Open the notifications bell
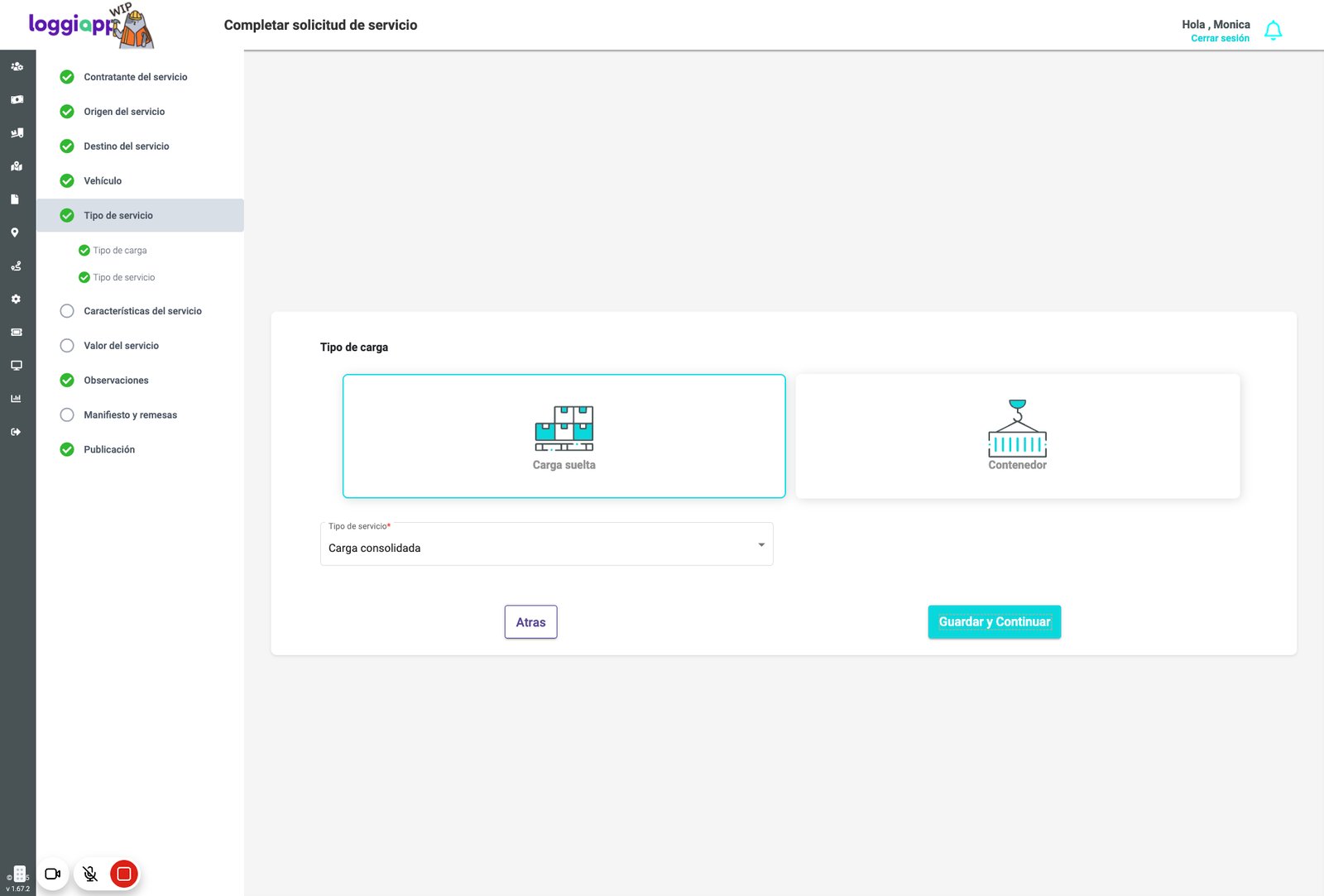Image resolution: width=1324 pixels, height=896 pixels. pyautogui.click(x=1274, y=31)
